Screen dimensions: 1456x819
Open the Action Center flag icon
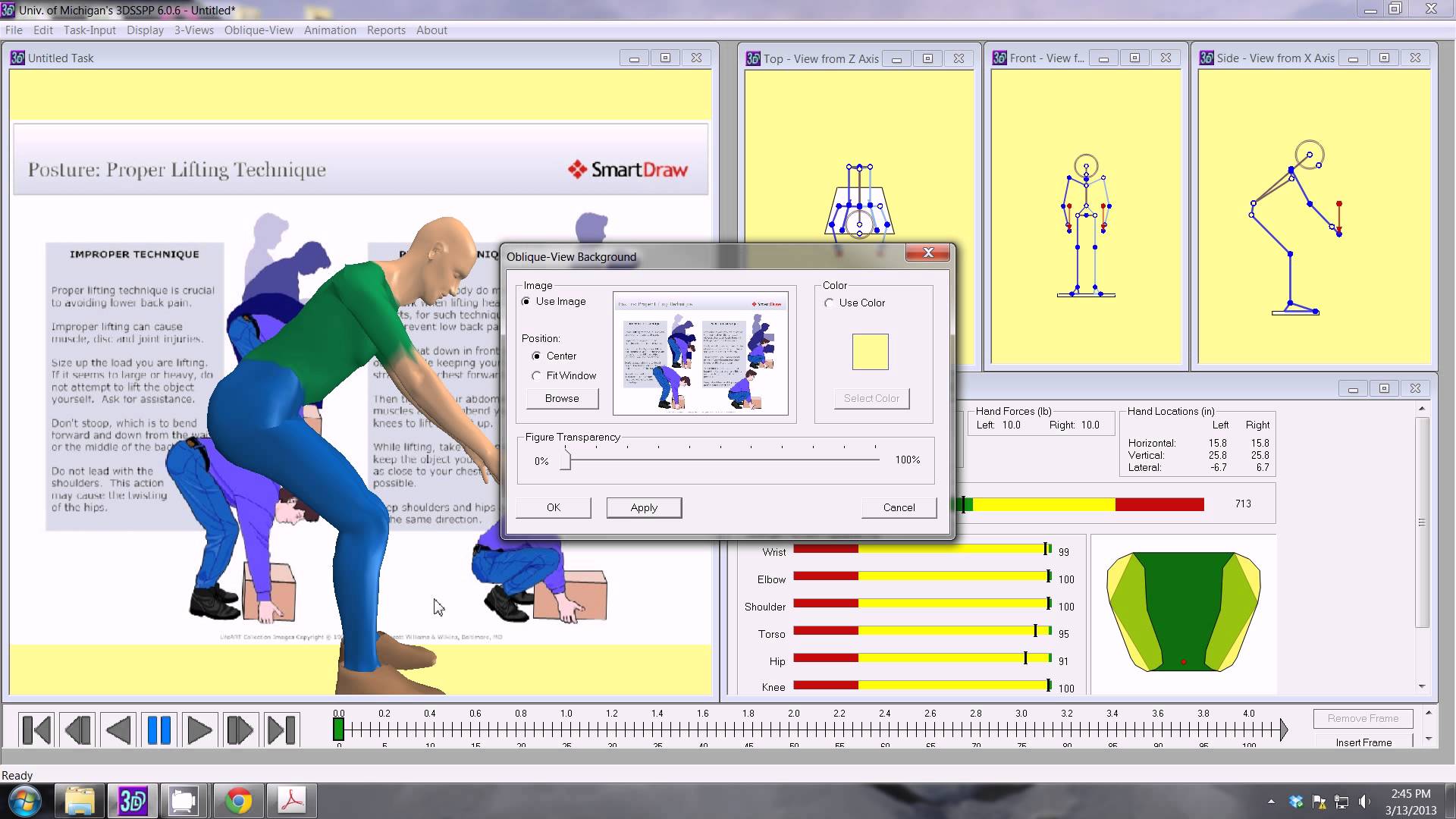(x=1319, y=802)
